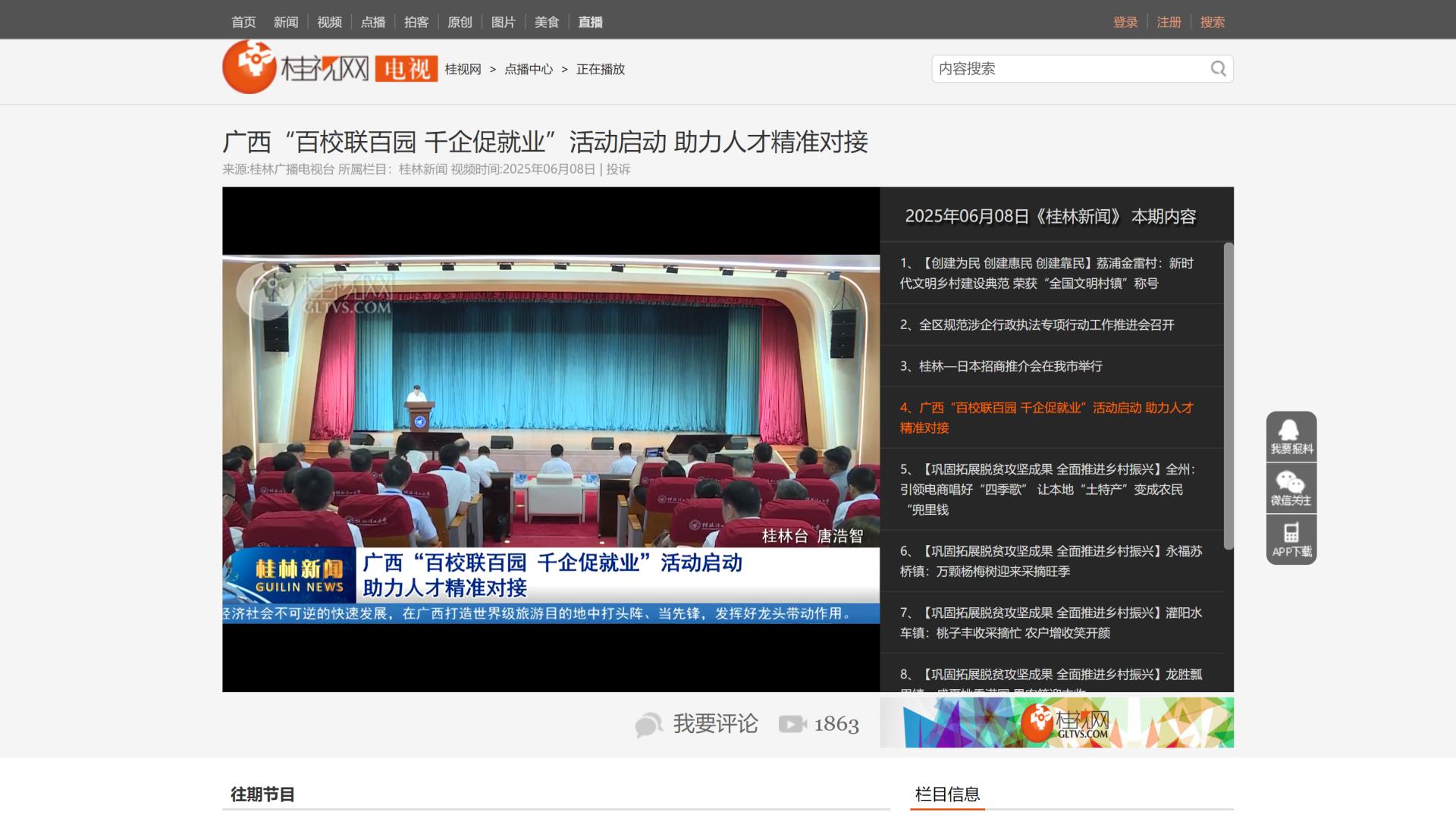Click the video camera view count icon

pyautogui.click(x=792, y=725)
